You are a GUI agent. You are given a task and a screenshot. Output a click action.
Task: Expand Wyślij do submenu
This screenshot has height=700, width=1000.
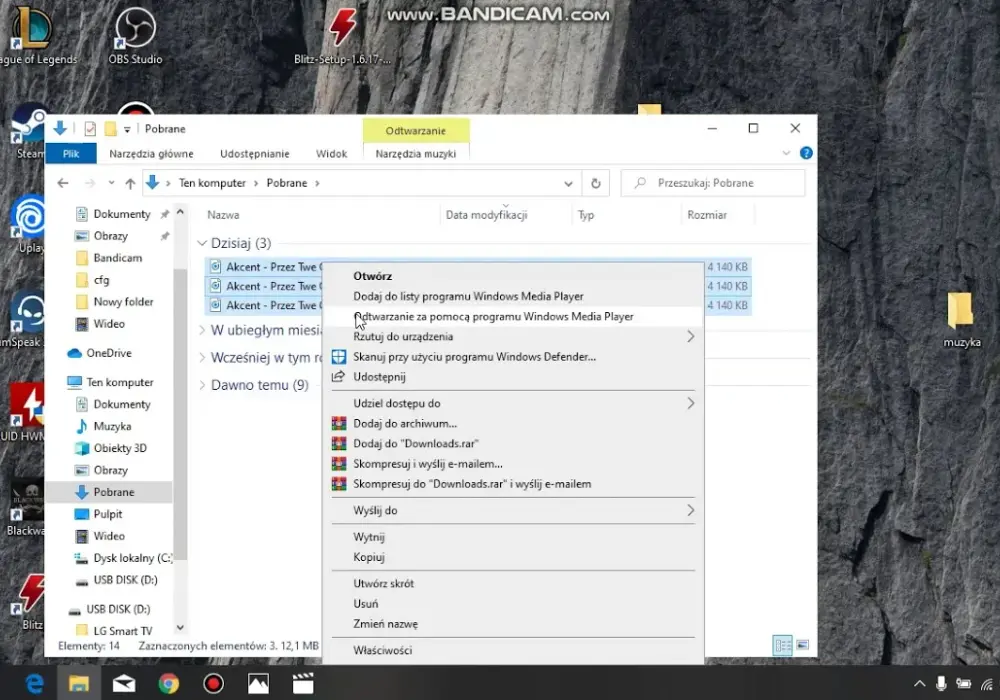(x=690, y=510)
